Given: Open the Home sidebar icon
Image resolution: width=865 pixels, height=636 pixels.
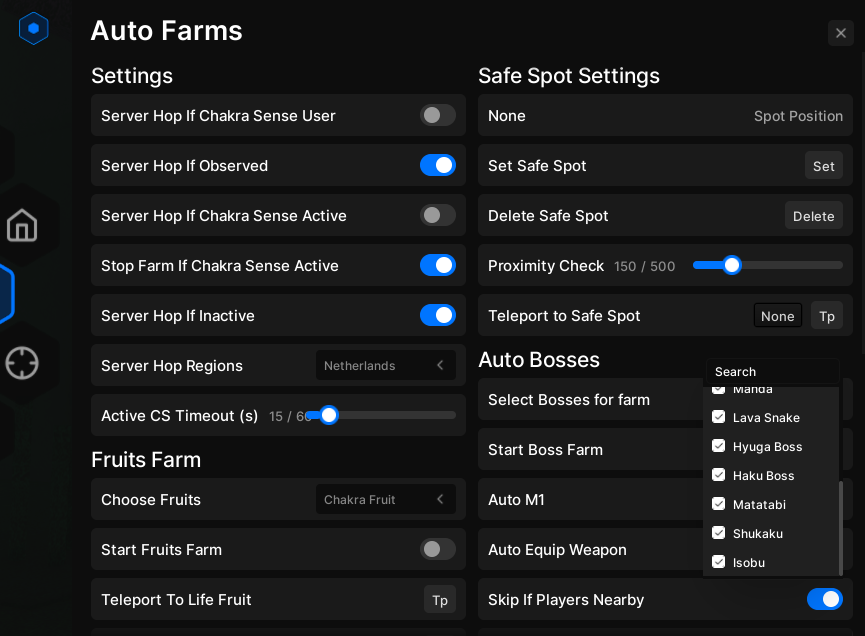Looking at the screenshot, I should tap(22, 225).
